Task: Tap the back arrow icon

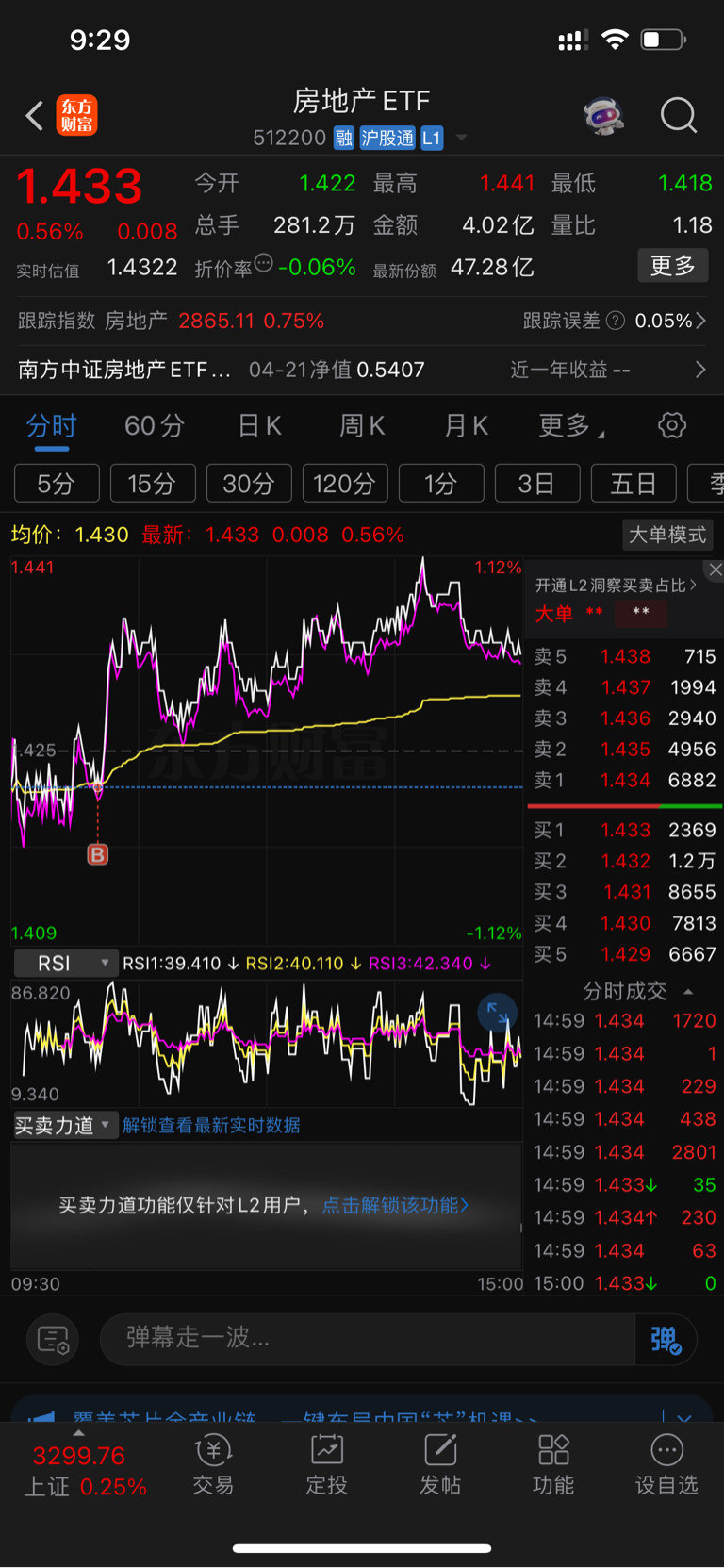Action: (x=35, y=116)
